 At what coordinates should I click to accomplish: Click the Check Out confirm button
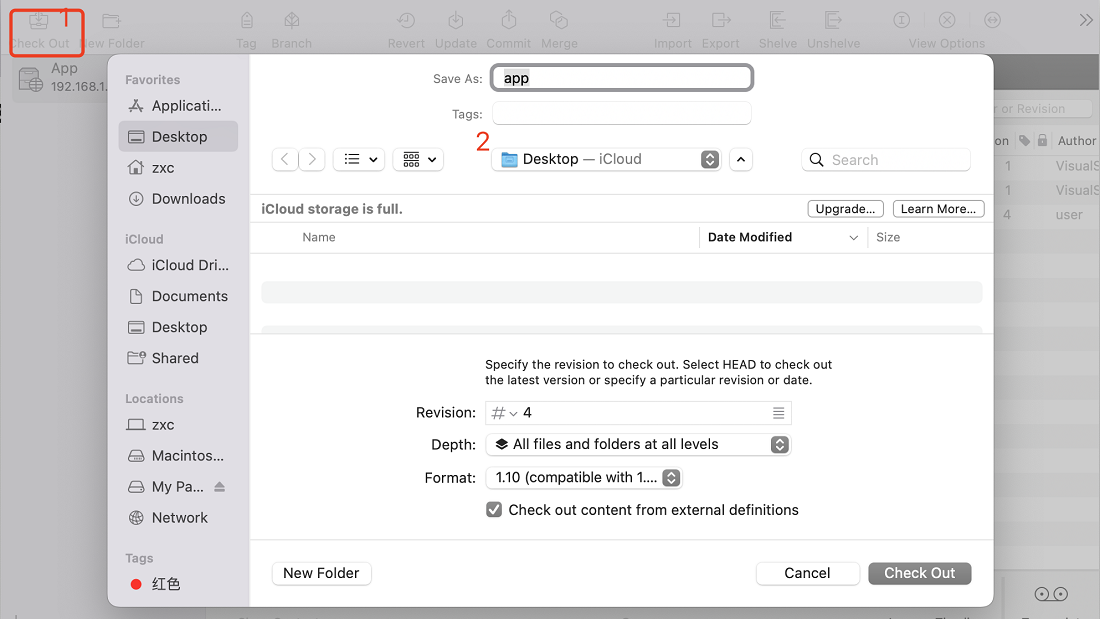point(920,573)
